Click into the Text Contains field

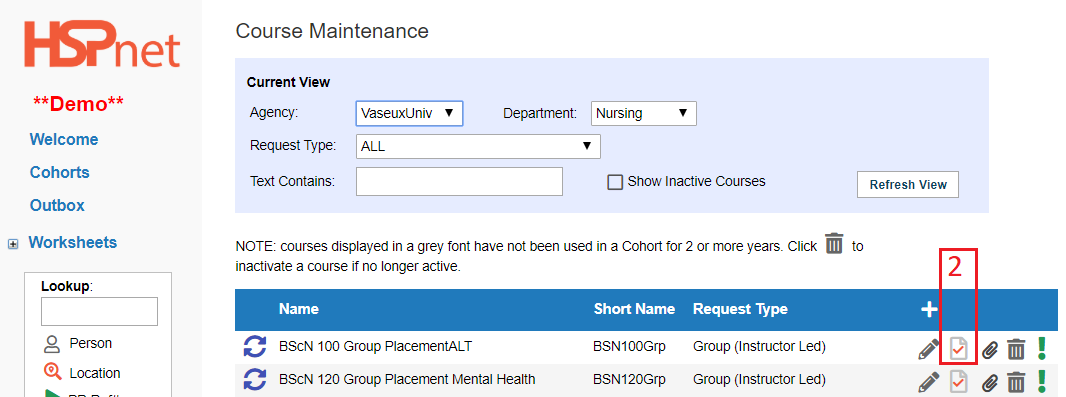[460, 182]
